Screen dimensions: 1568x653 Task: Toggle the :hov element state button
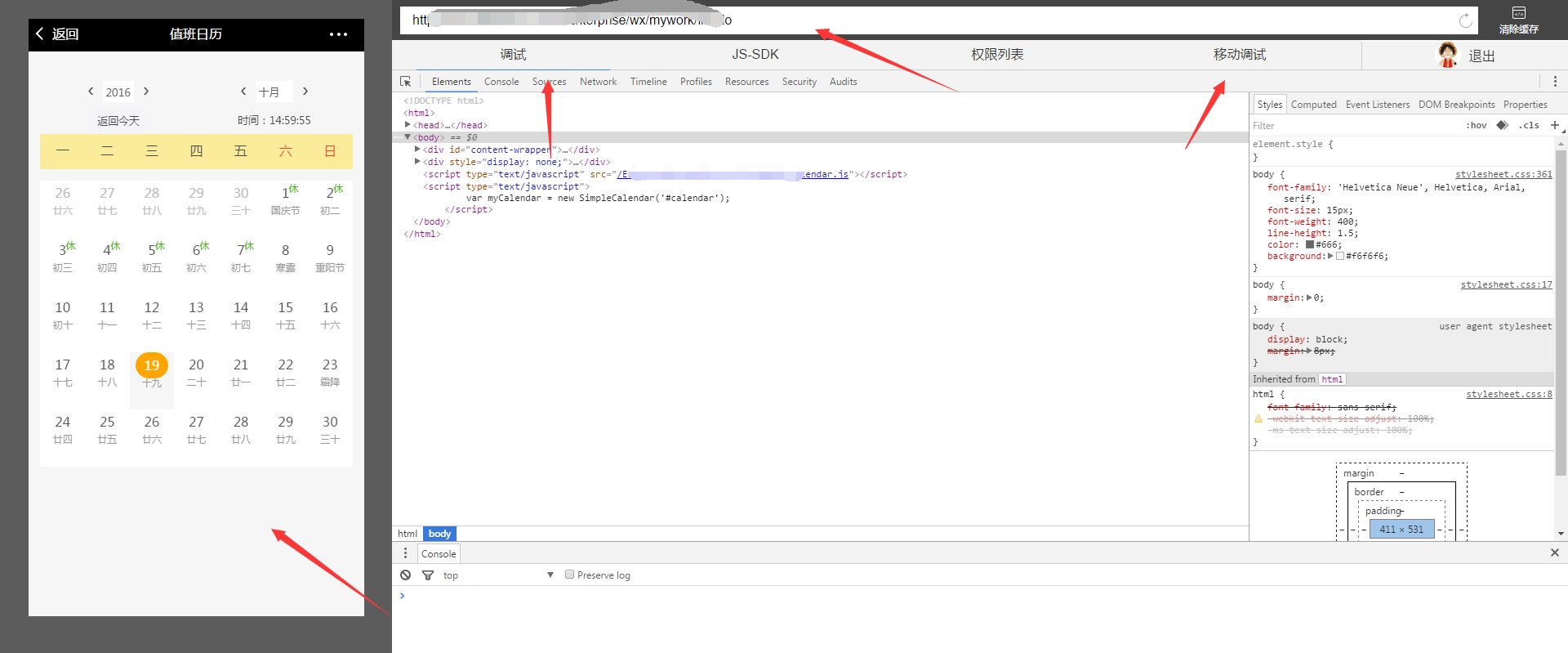(x=1477, y=126)
